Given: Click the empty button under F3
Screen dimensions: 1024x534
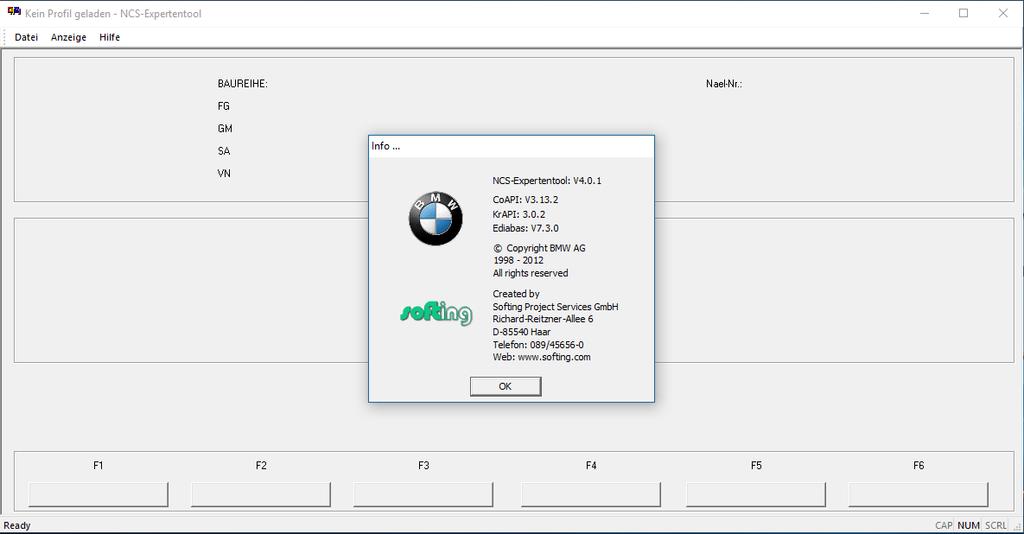Looking at the screenshot, I should click(x=423, y=495).
